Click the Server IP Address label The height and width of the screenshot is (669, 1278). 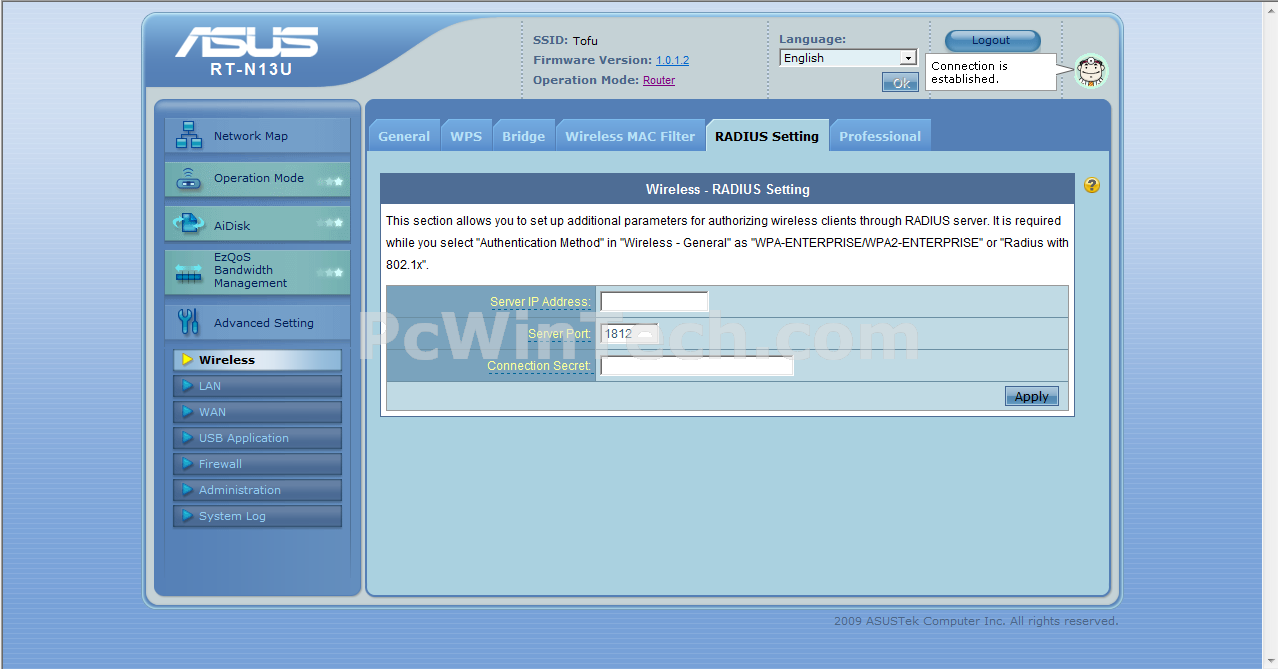pyautogui.click(x=540, y=302)
